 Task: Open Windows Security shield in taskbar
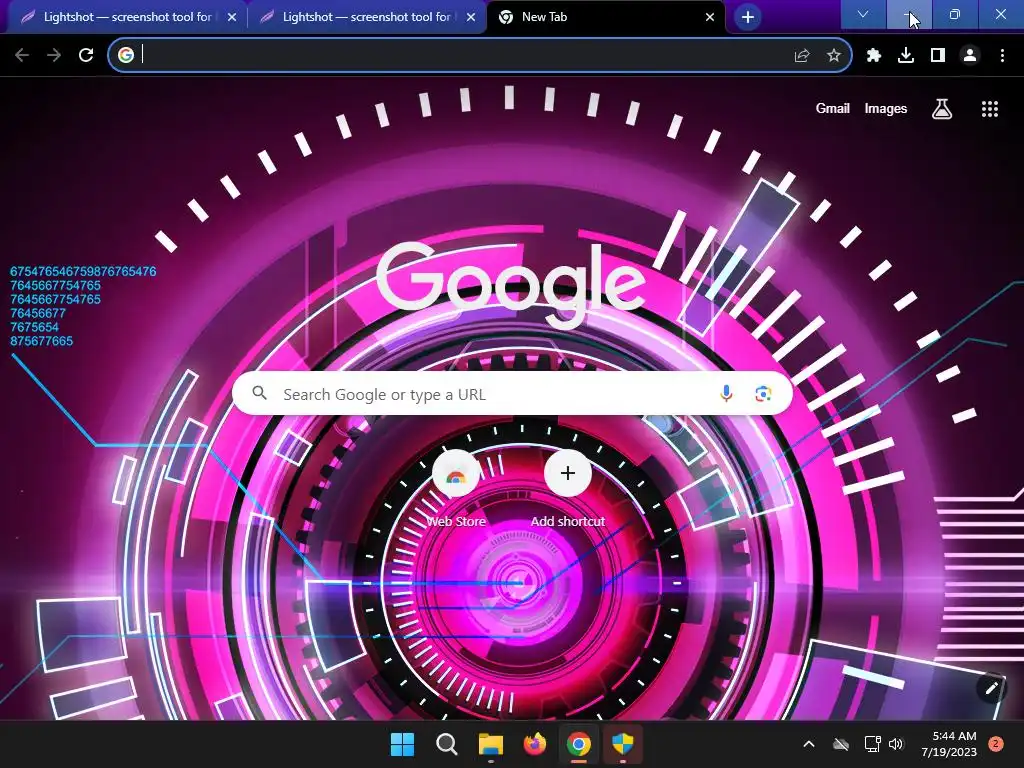(x=622, y=744)
